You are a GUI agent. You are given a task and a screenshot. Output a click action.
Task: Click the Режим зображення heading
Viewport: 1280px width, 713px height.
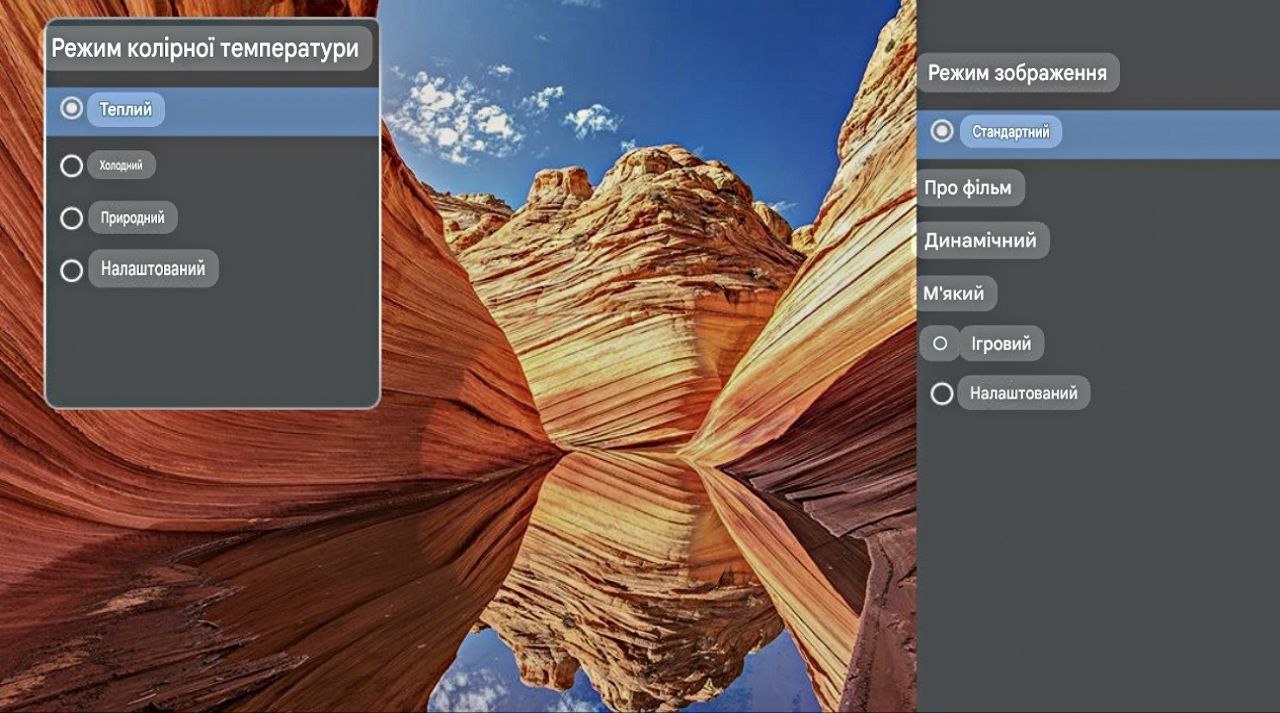[1018, 73]
